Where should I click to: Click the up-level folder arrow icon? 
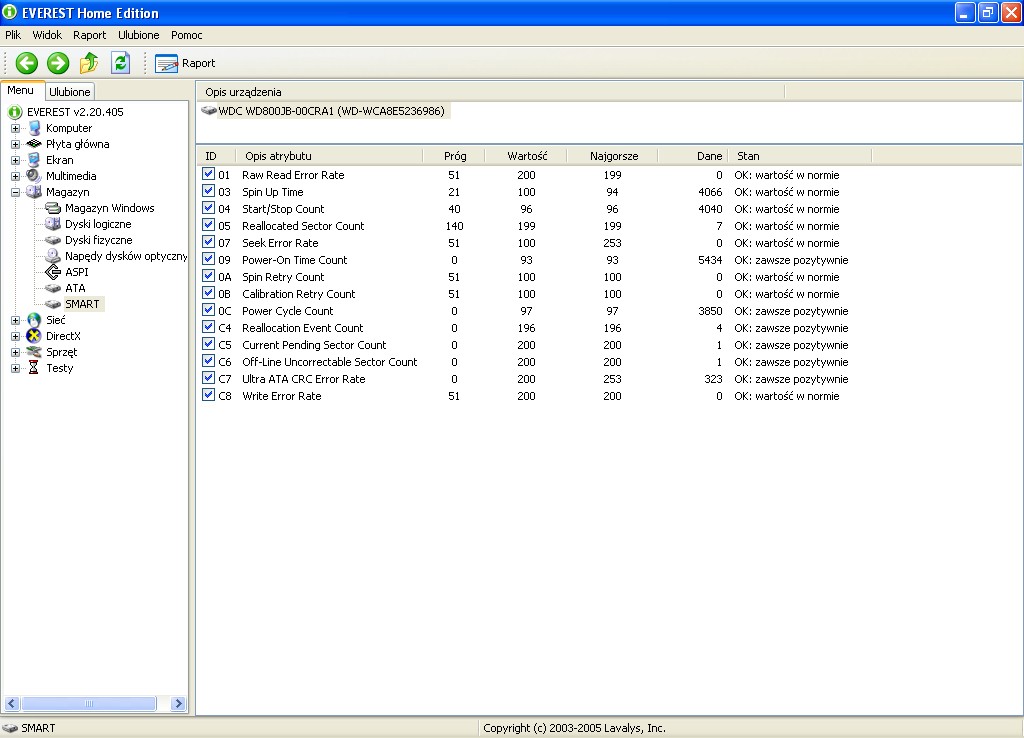[x=89, y=63]
